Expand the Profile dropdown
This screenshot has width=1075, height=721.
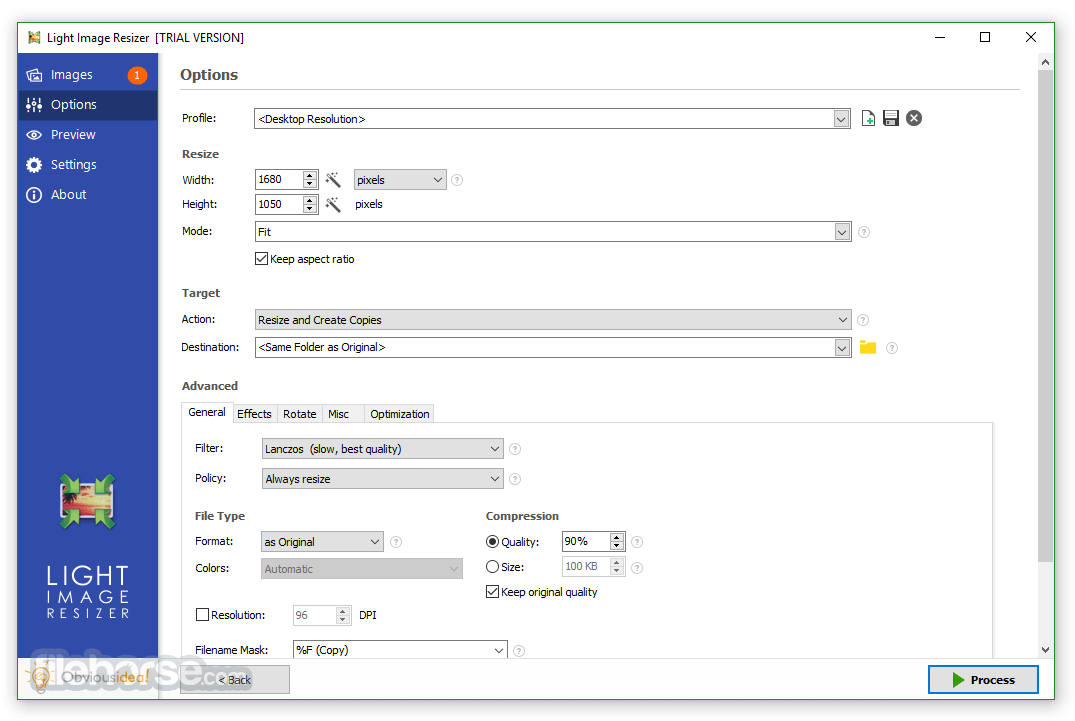(x=841, y=119)
